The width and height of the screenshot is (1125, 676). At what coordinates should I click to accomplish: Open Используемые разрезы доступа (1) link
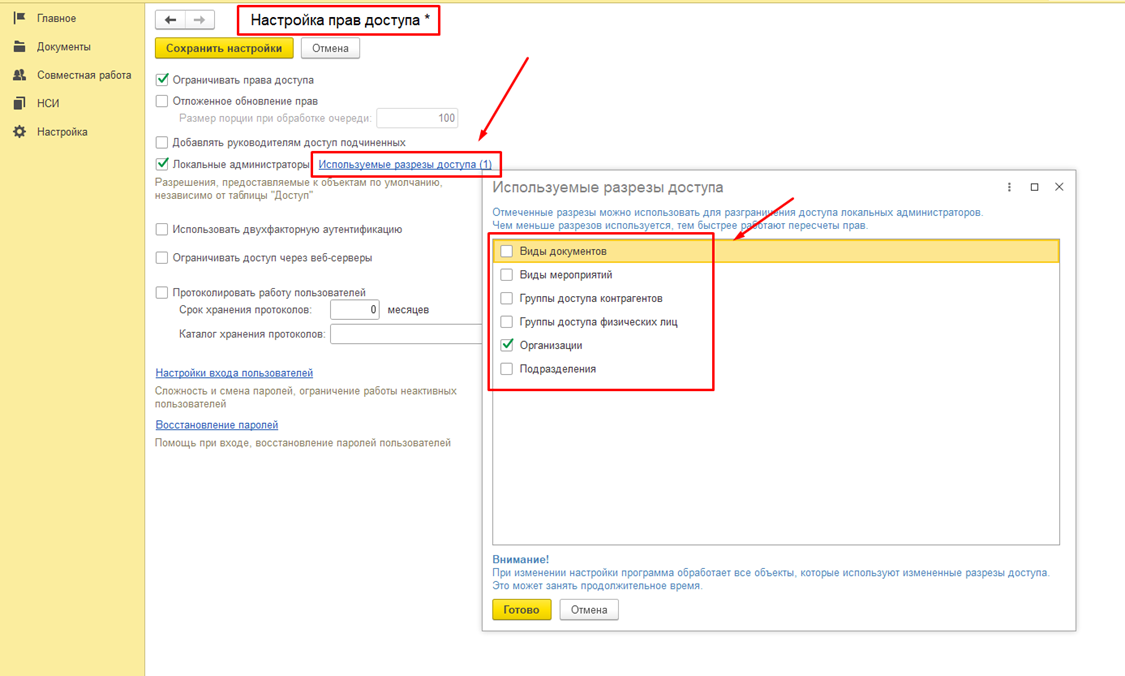click(x=405, y=164)
